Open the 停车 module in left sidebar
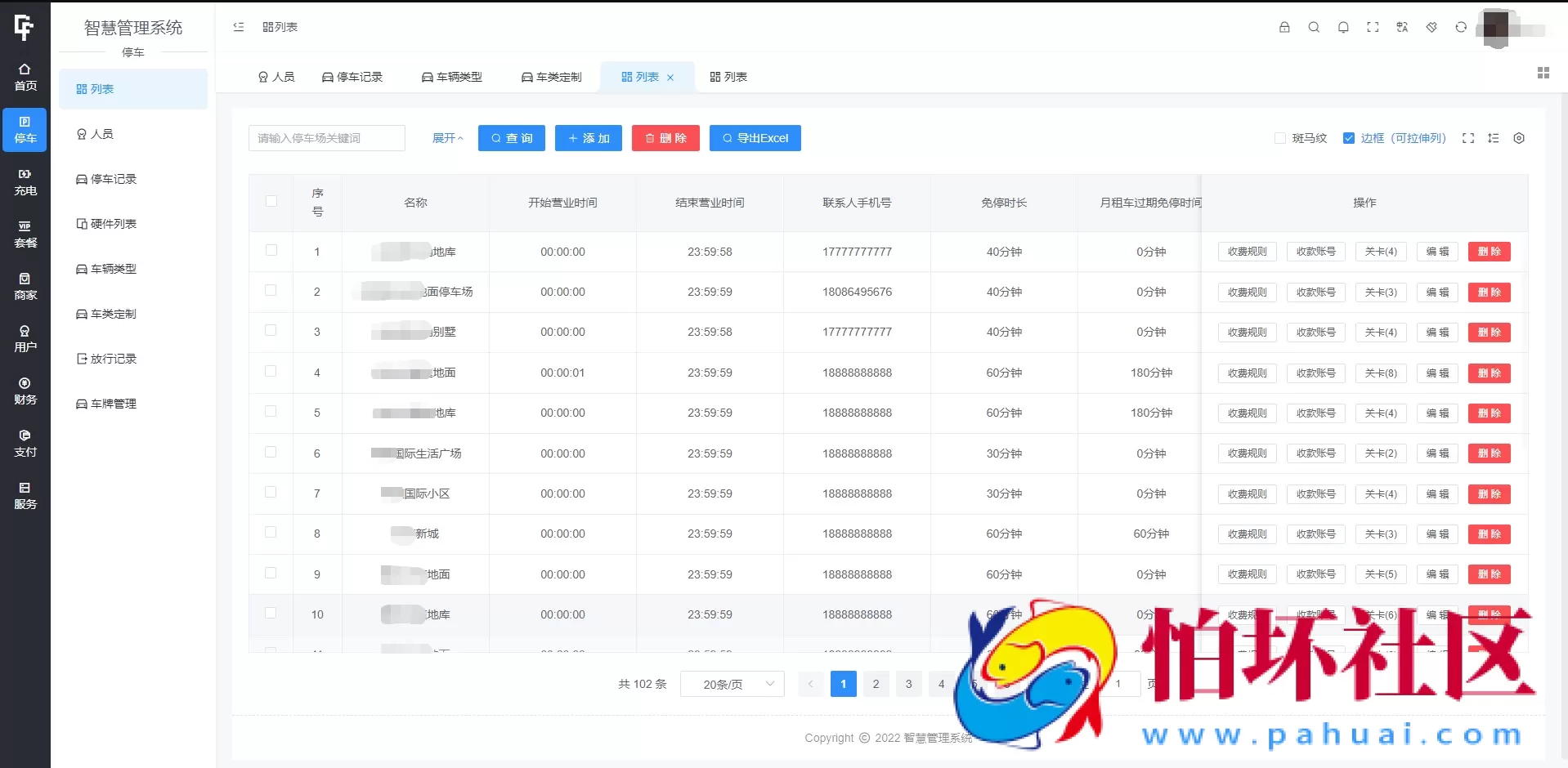The image size is (1568, 768). click(x=25, y=130)
